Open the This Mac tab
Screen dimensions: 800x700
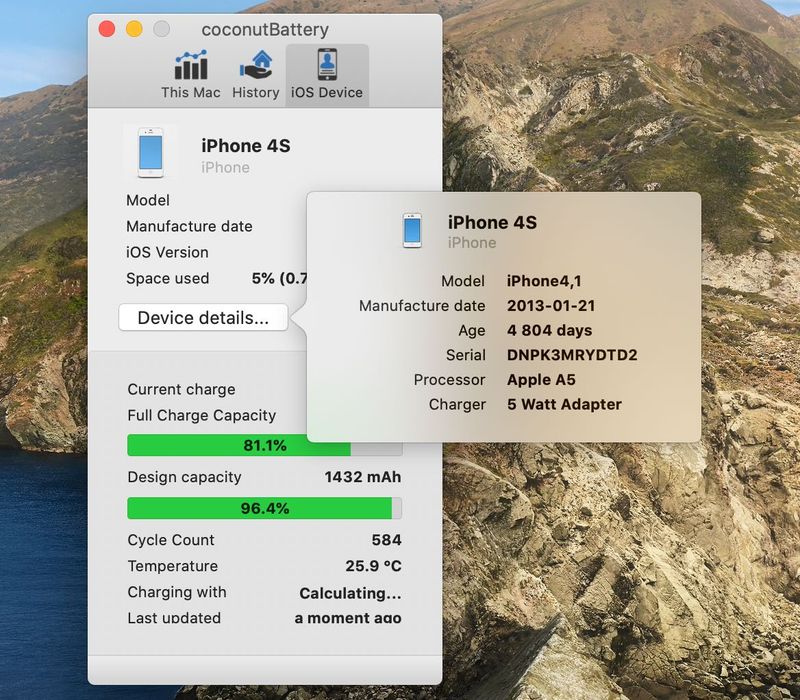click(191, 74)
